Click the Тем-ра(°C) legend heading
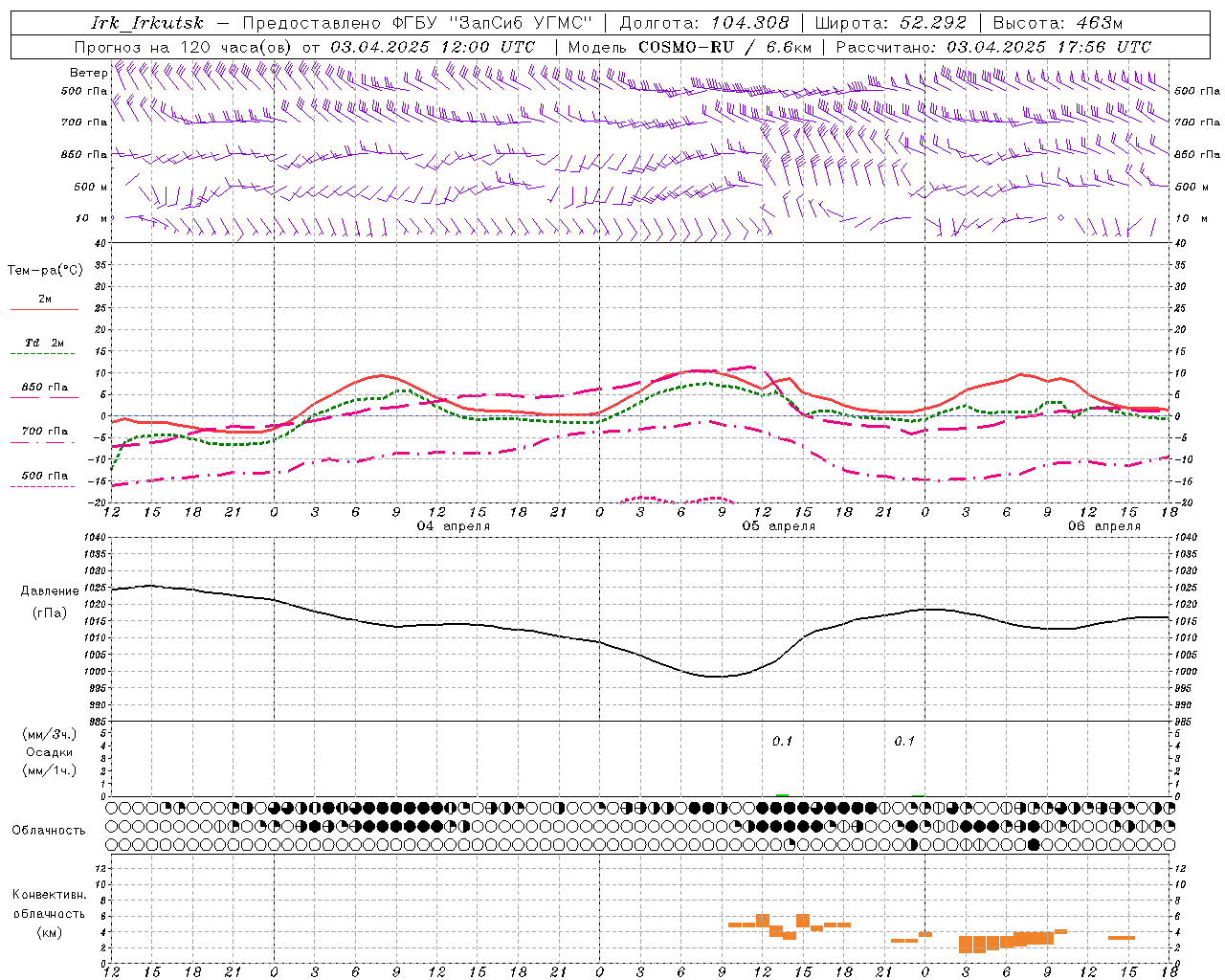 point(45,271)
